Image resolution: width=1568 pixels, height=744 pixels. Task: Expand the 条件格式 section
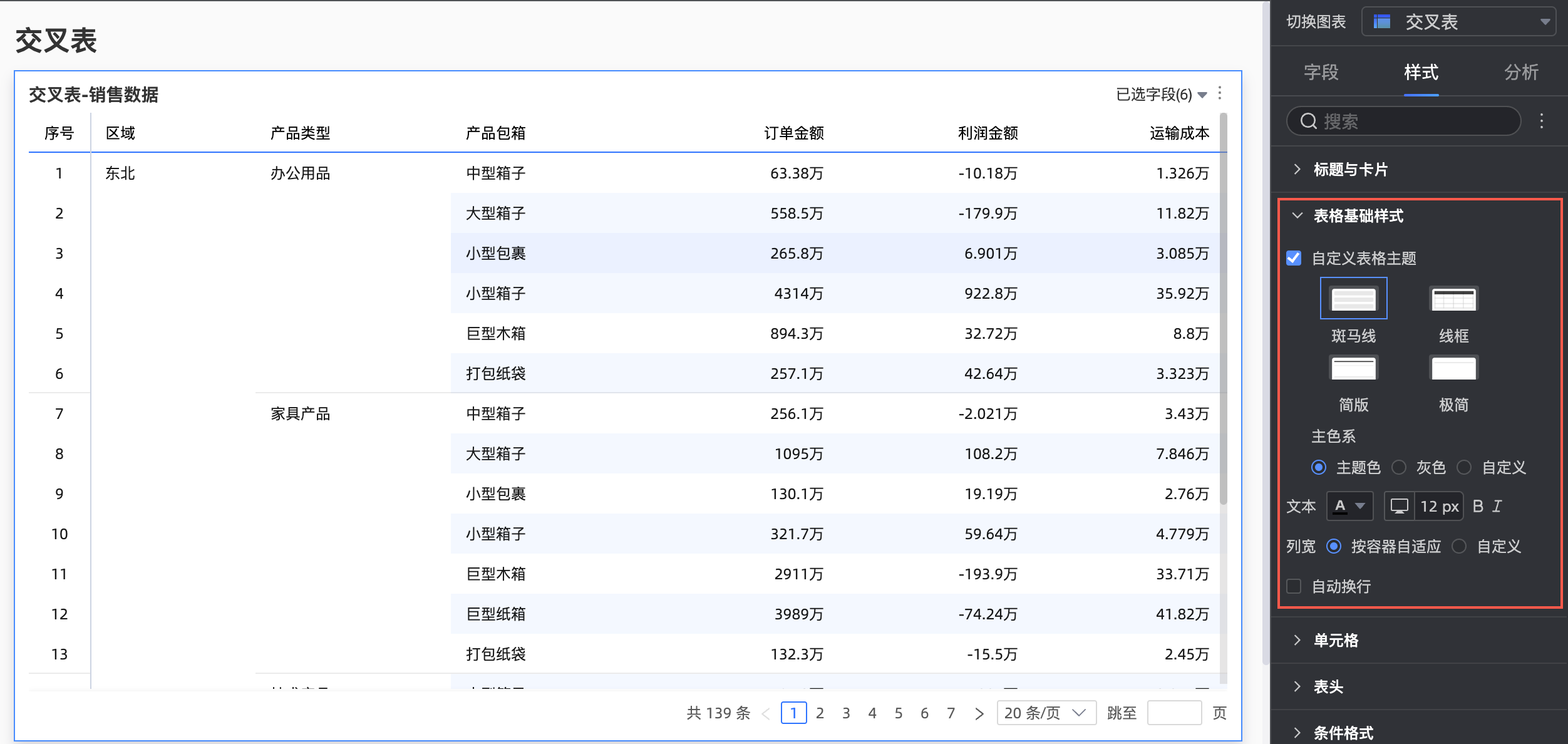[x=1418, y=731]
